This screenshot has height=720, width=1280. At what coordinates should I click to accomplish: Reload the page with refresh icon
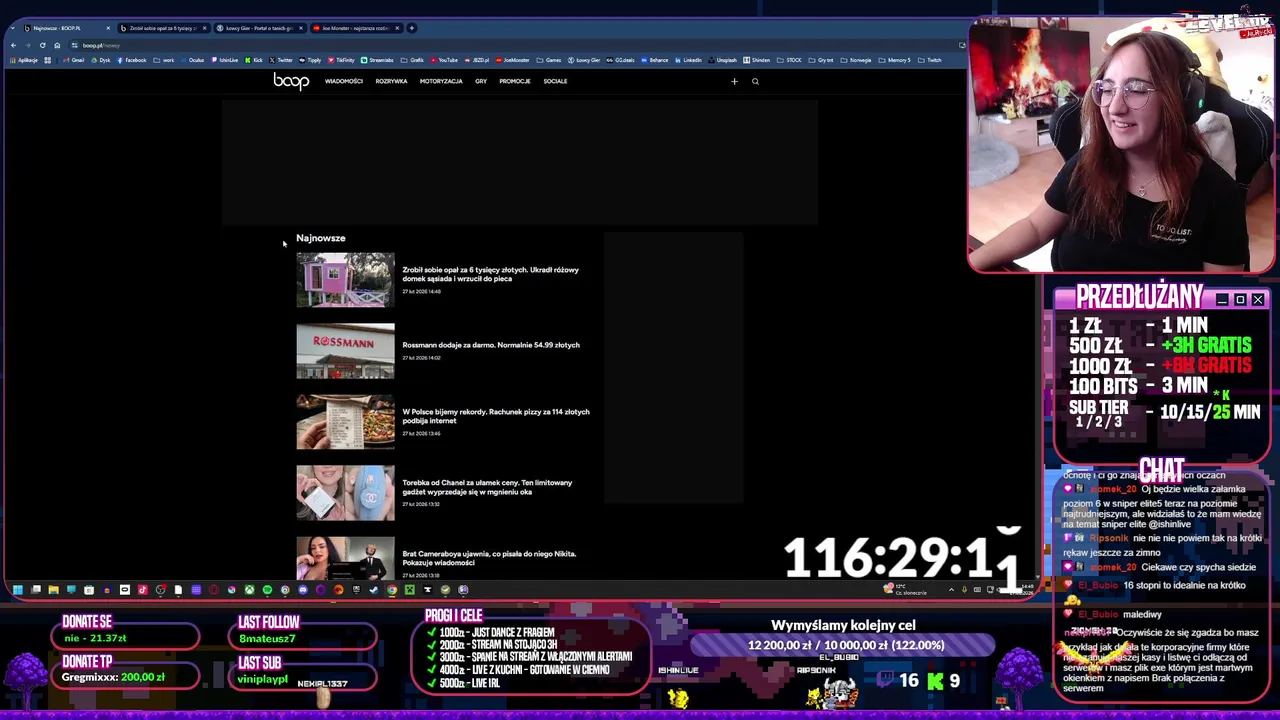pos(42,45)
